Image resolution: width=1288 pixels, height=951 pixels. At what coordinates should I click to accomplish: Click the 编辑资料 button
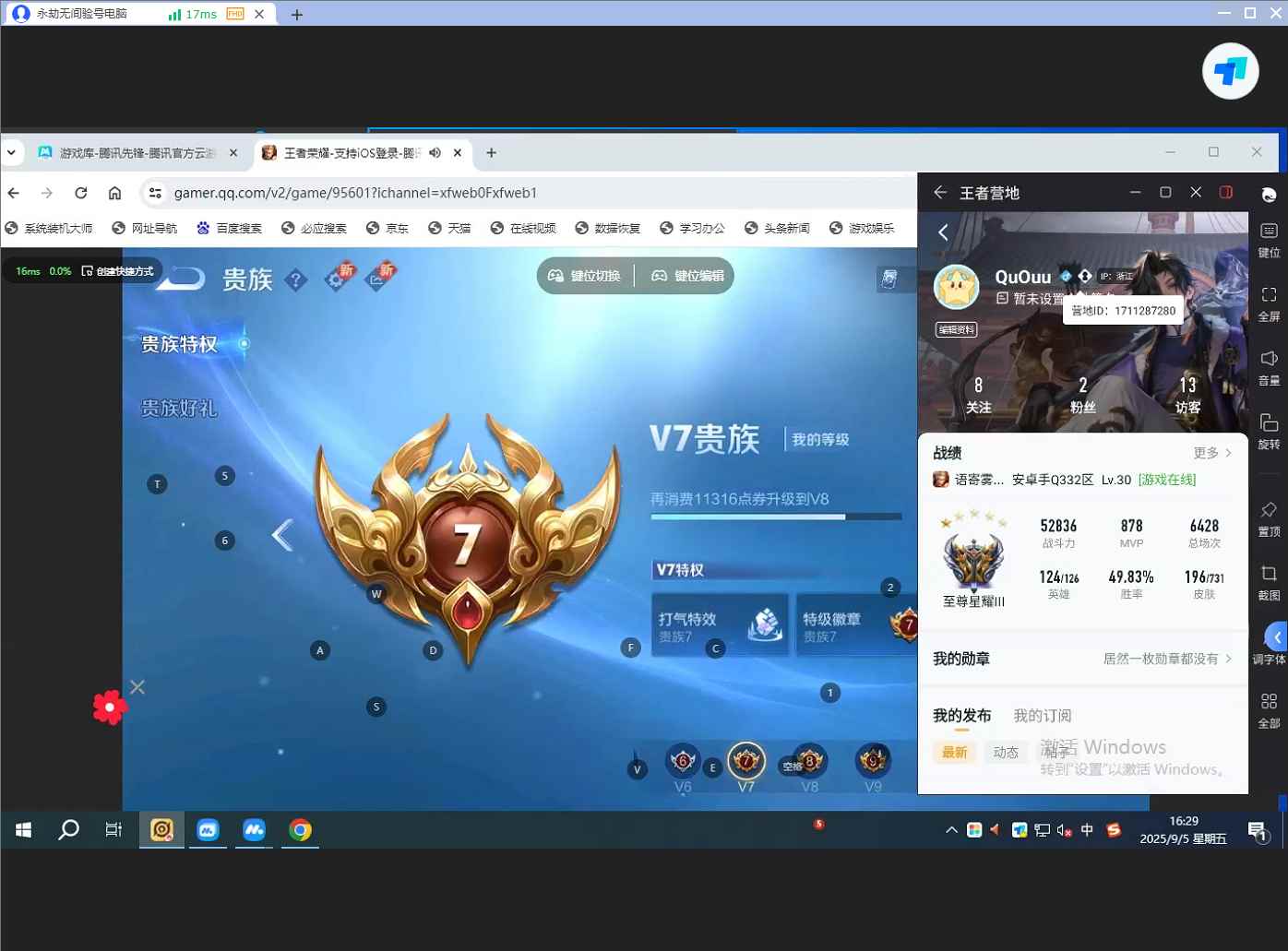[957, 329]
